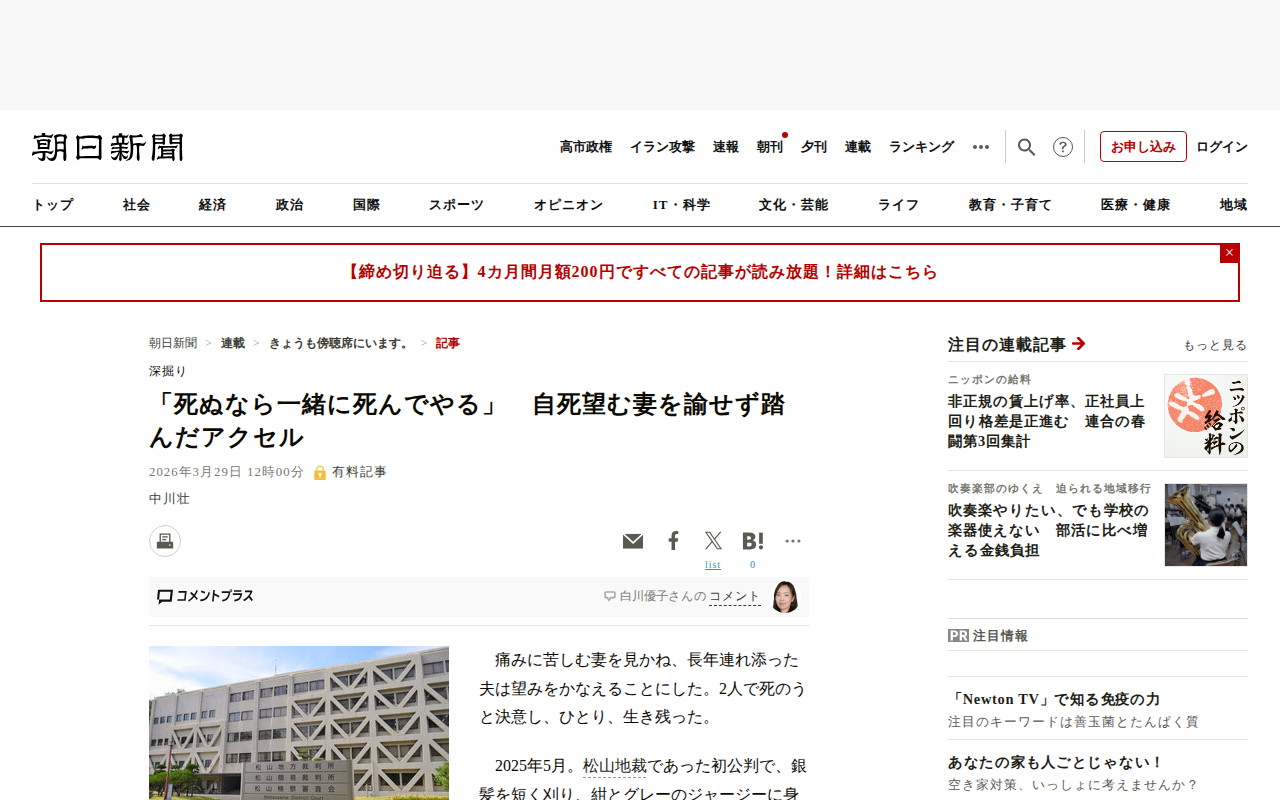Click the article date 2026年3月29日 12時00分
1280x800 pixels.
(226, 472)
